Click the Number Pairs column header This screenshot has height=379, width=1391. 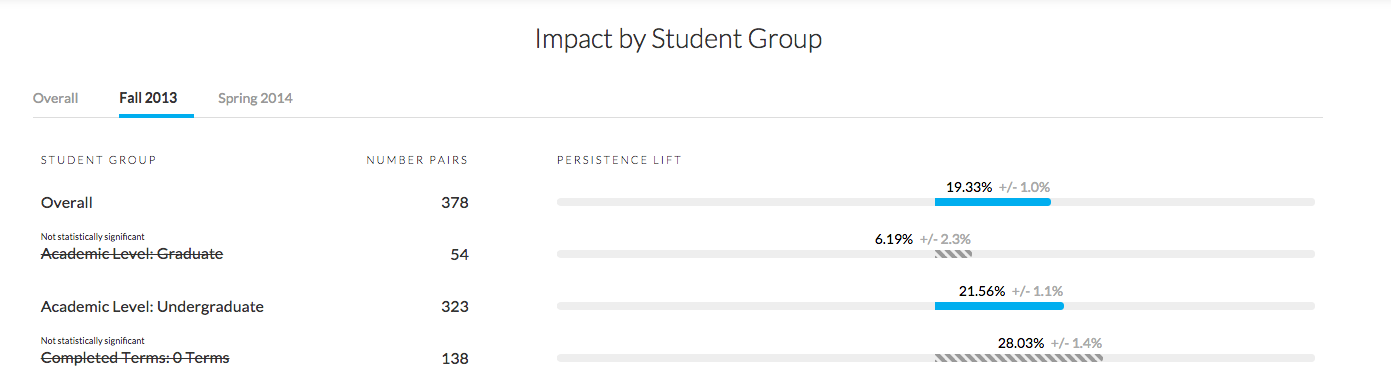point(417,160)
